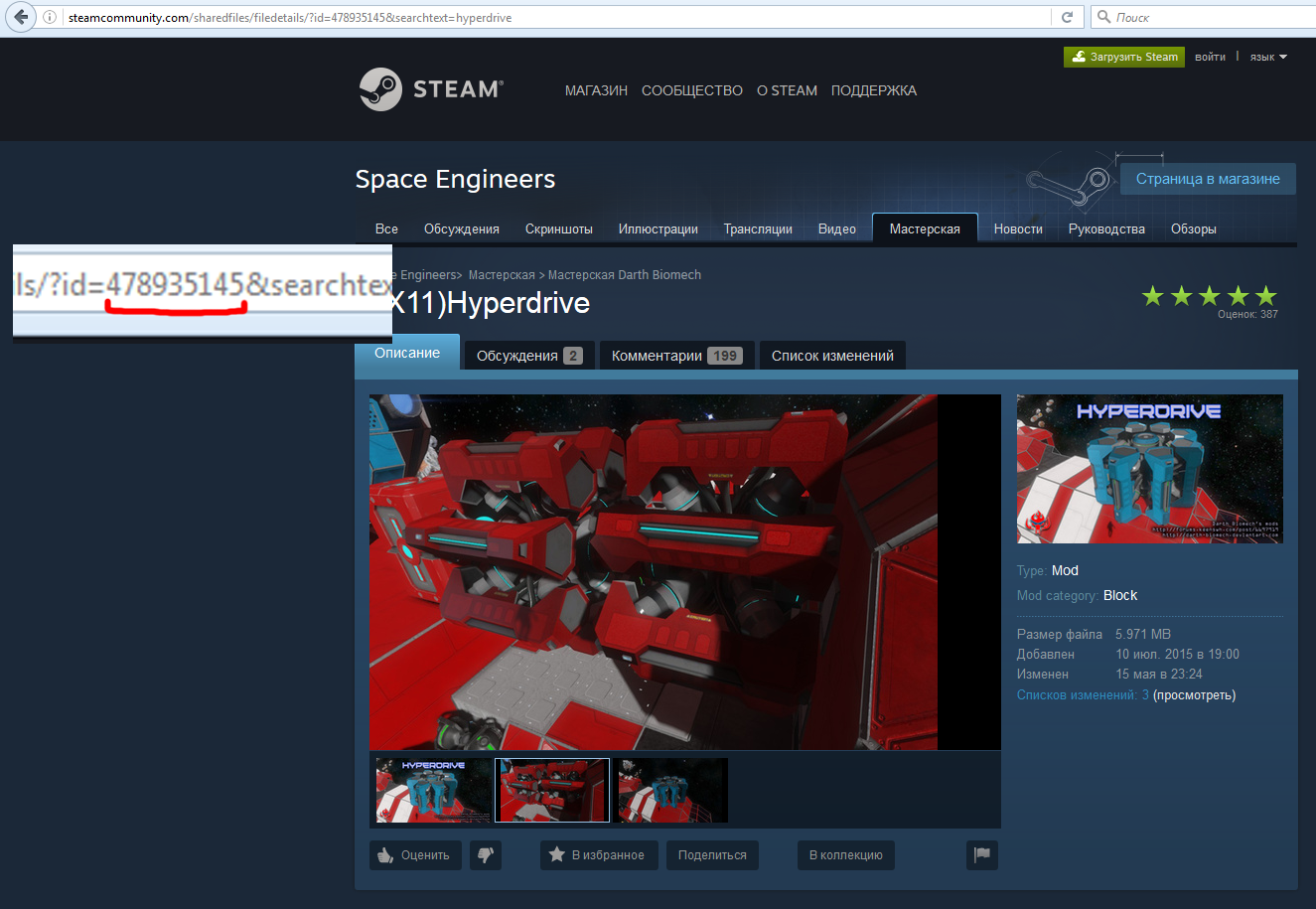The image size is (1316, 909).
Task: Open the Видео hub tab
Action: click(x=837, y=228)
